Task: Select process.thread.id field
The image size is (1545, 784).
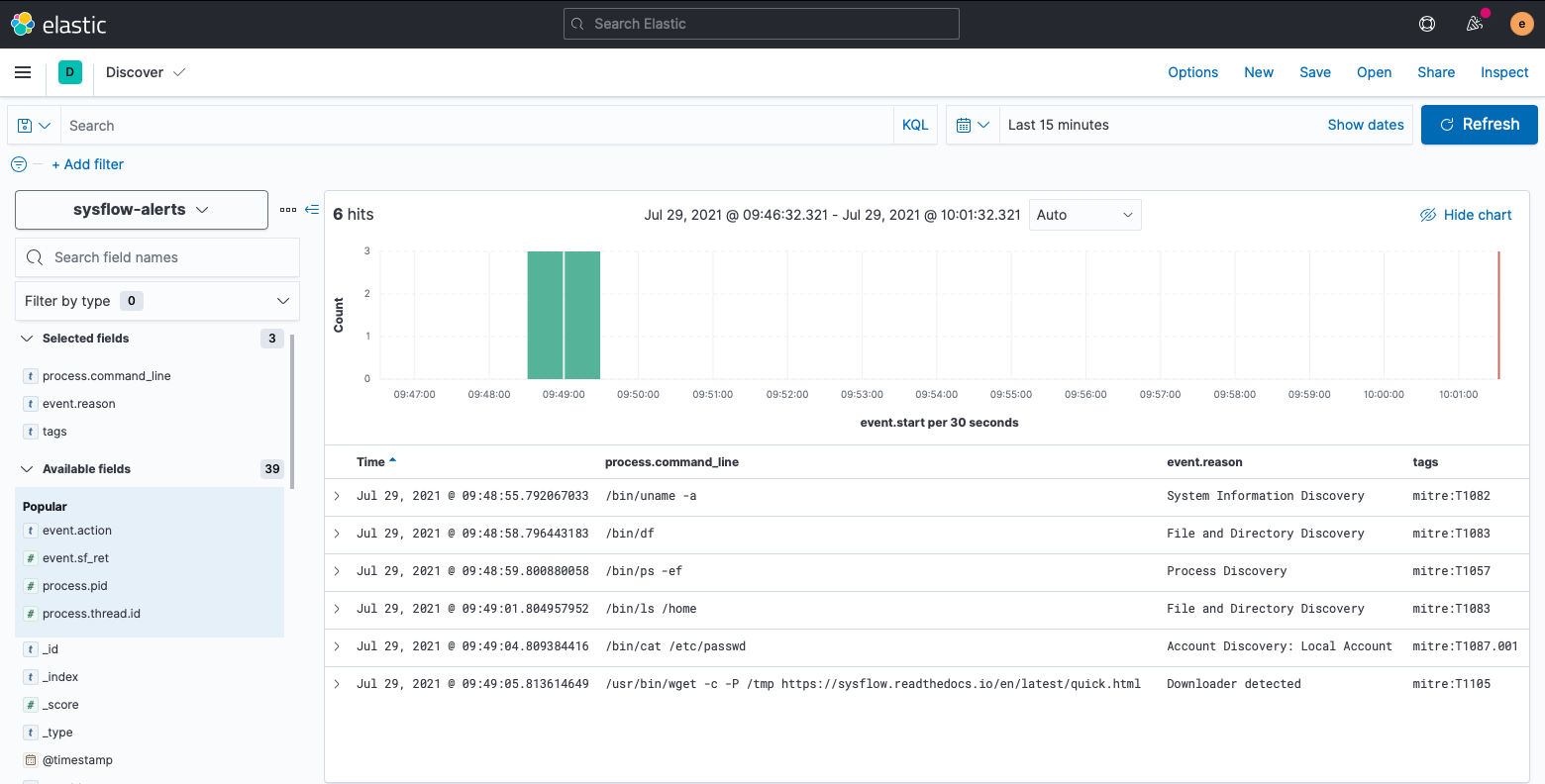Action: (91, 614)
